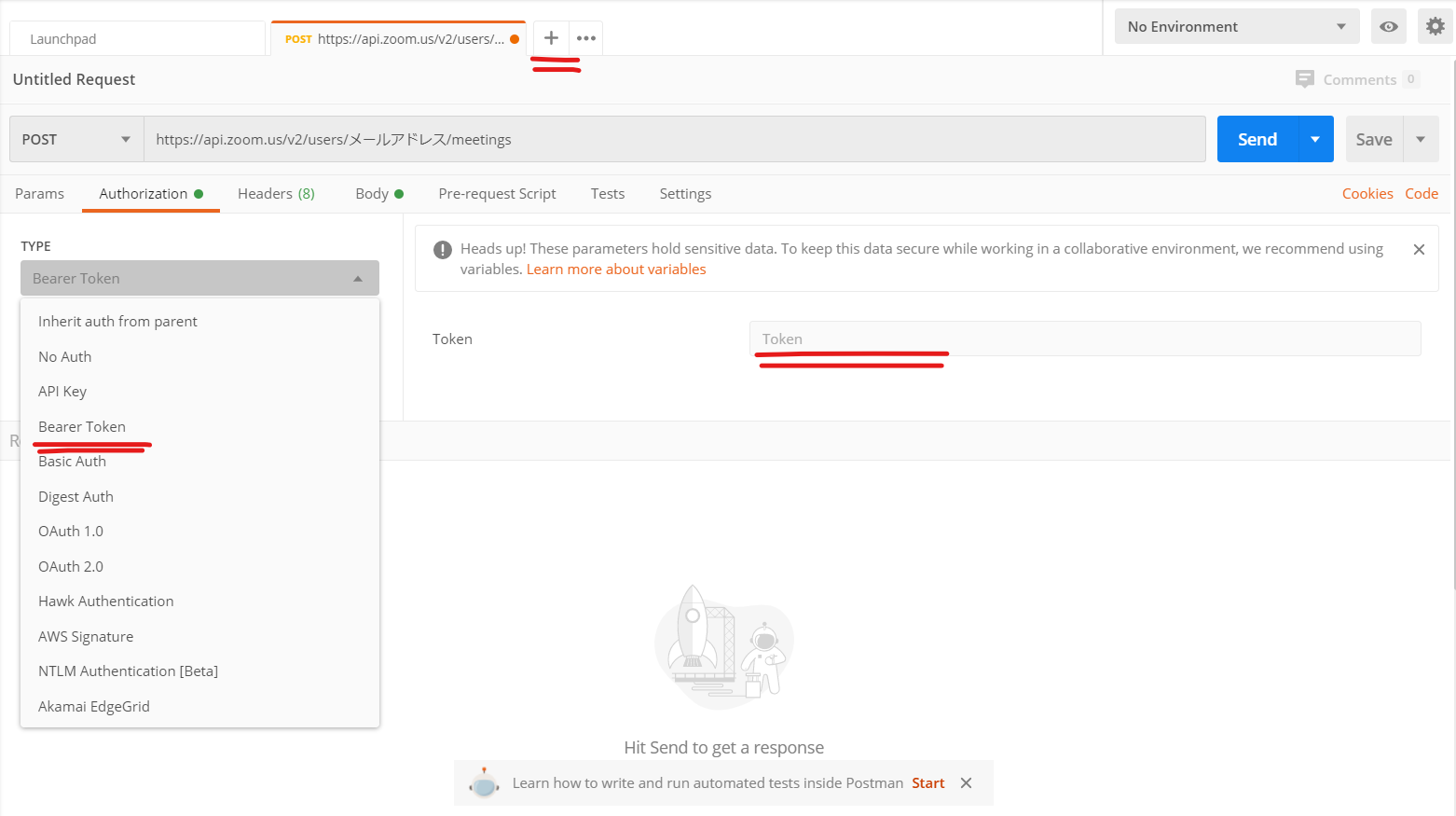Choose NTLM Authentication [Beta] option
This screenshot has height=816, width=1456.
pos(199,671)
